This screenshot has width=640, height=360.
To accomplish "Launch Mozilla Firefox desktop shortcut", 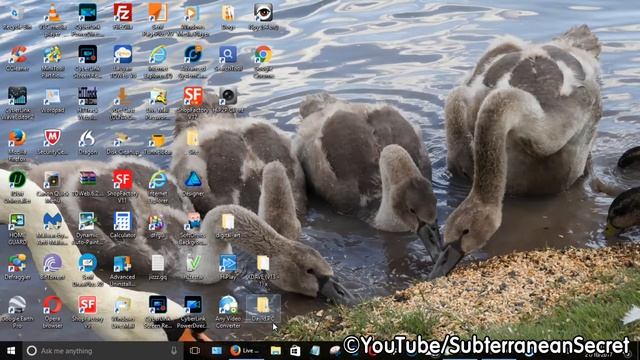I will (x=17, y=144).
